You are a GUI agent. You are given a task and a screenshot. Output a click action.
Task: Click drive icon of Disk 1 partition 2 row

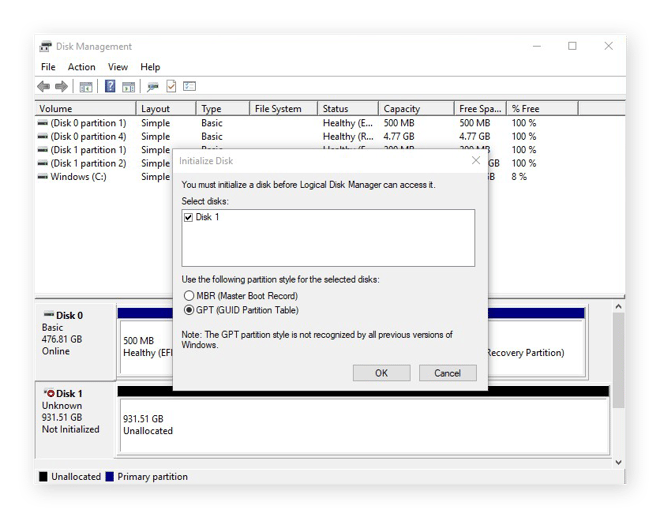[x=43, y=163]
